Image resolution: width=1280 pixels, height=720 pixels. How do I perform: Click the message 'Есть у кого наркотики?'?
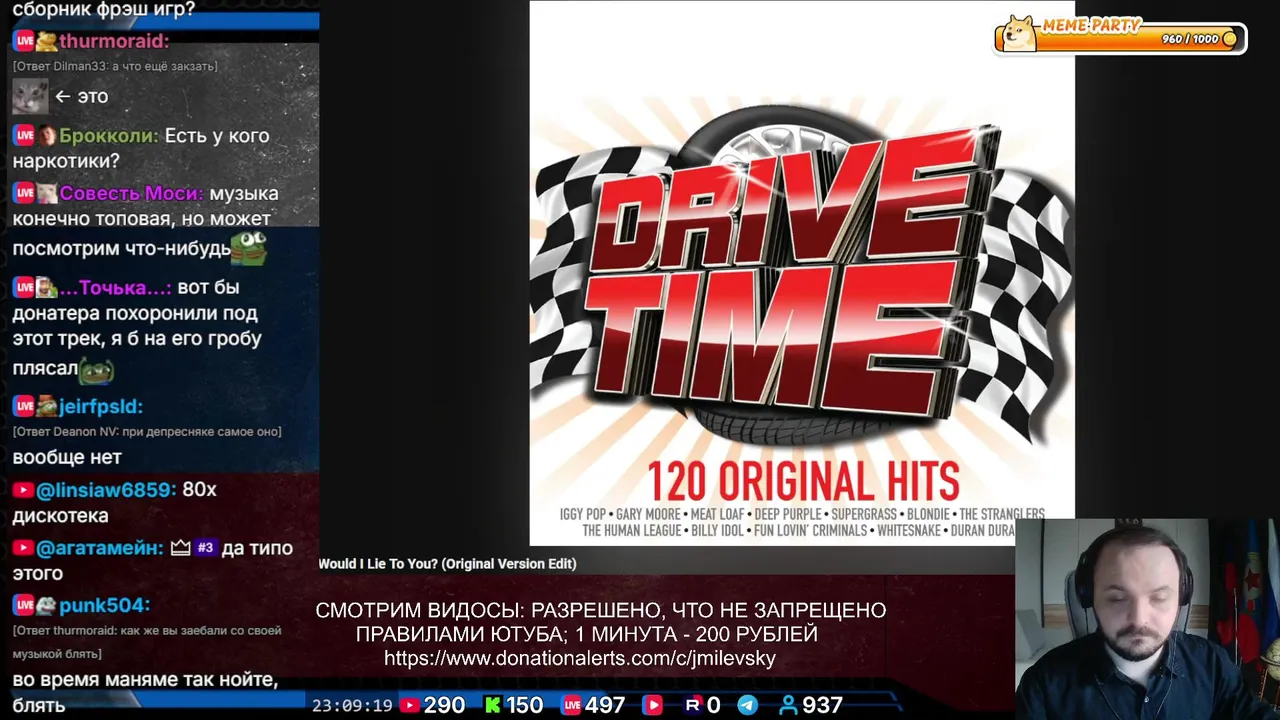click(x=141, y=148)
